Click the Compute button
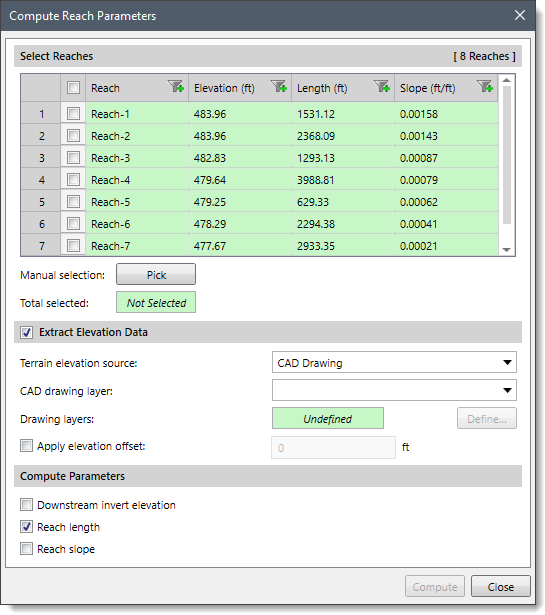 [x=435, y=587]
